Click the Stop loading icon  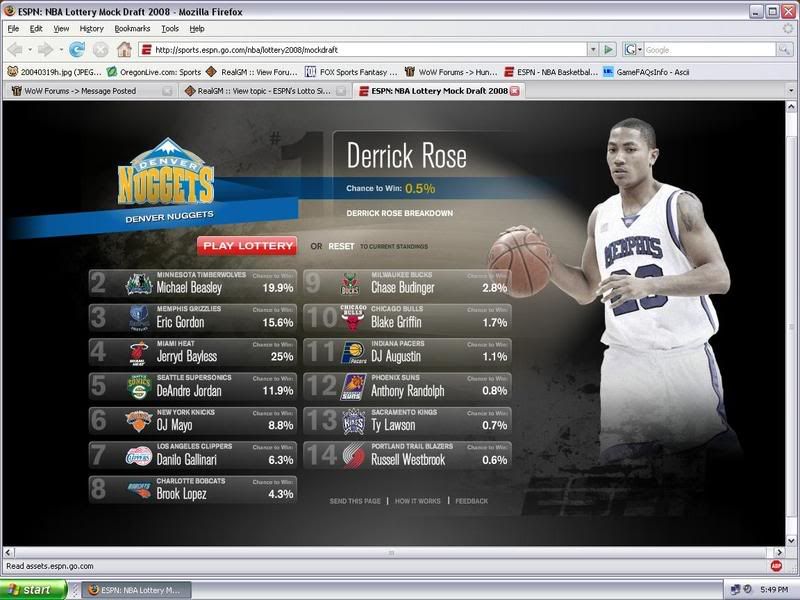click(x=101, y=49)
